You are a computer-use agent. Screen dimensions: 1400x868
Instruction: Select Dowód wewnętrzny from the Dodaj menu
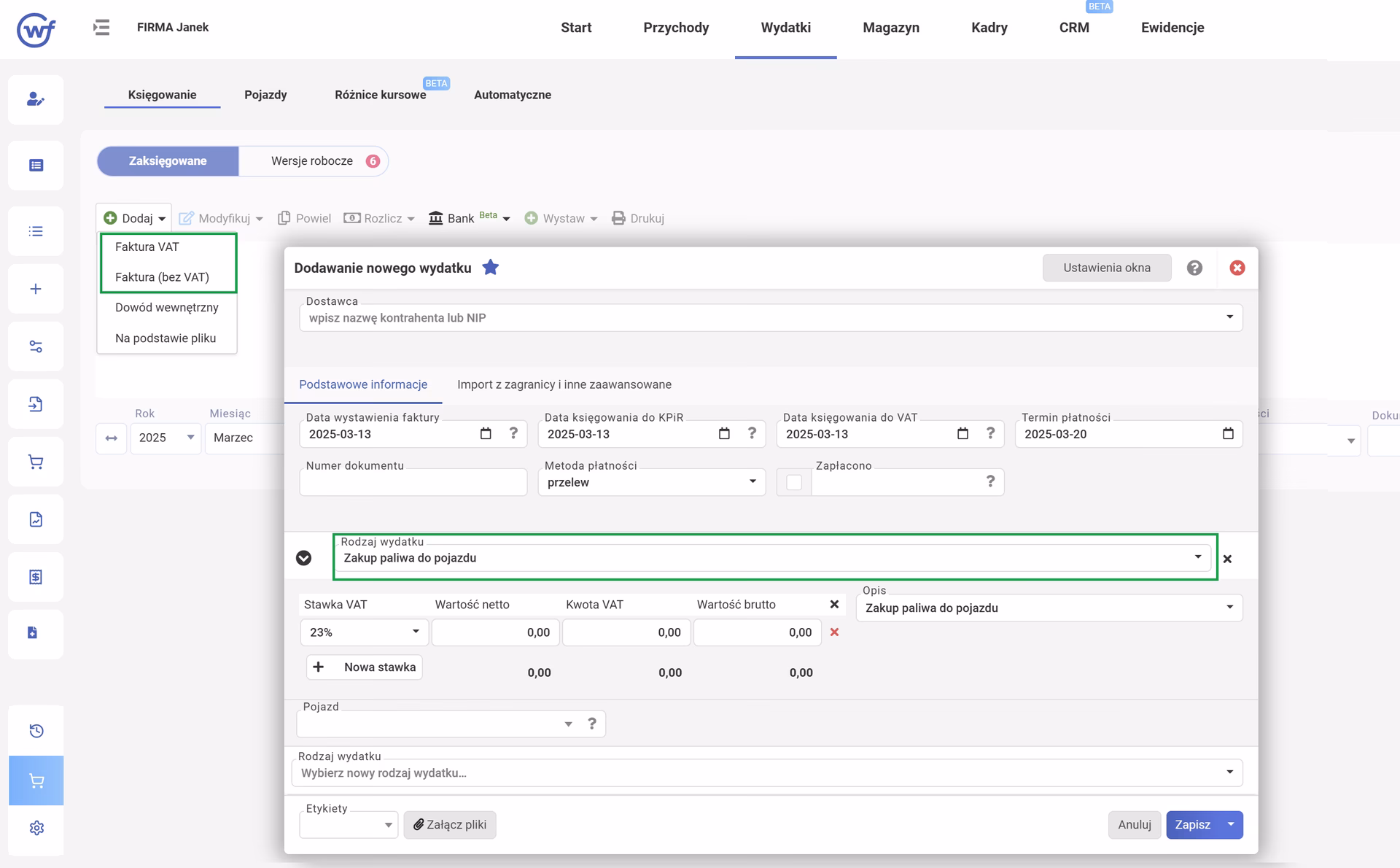167,308
